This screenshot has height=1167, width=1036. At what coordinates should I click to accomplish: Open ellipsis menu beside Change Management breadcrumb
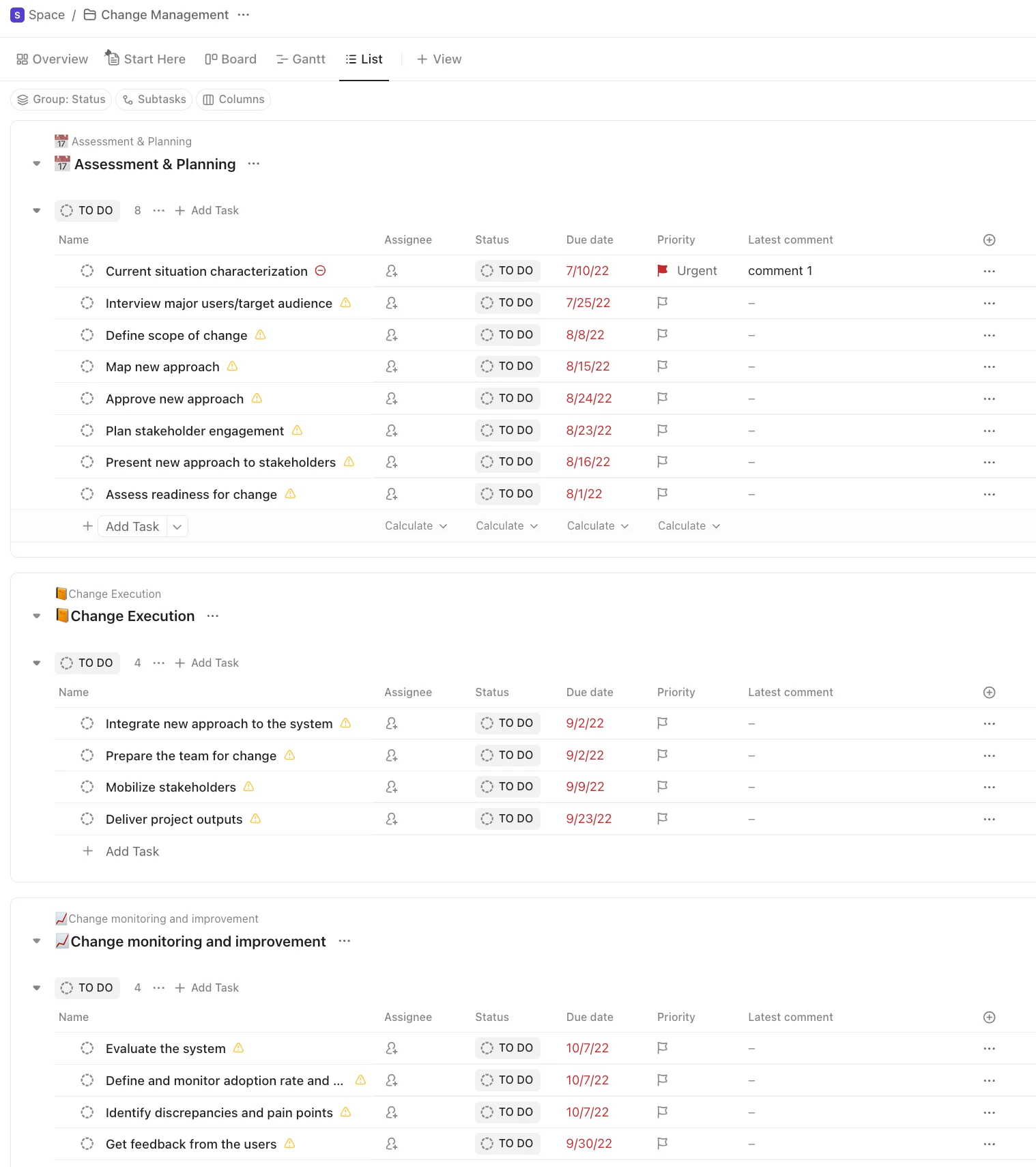(244, 15)
